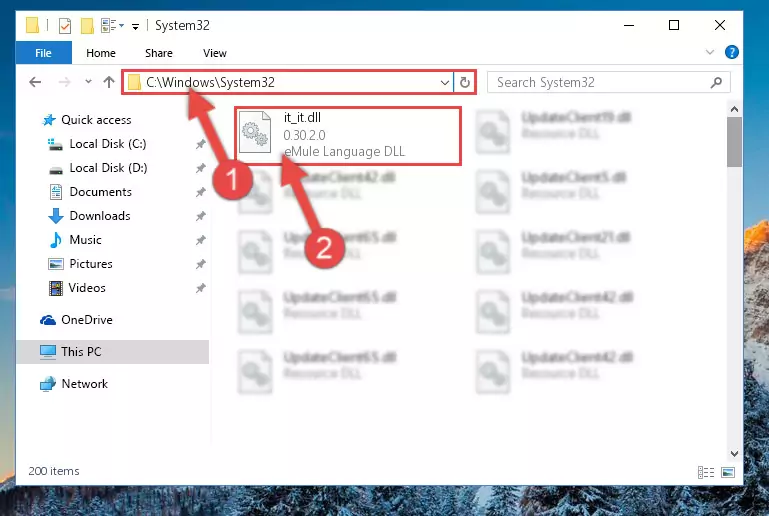Expand the ribbon with the chevron
The width and height of the screenshot is (769, 516).
[710, 52]
